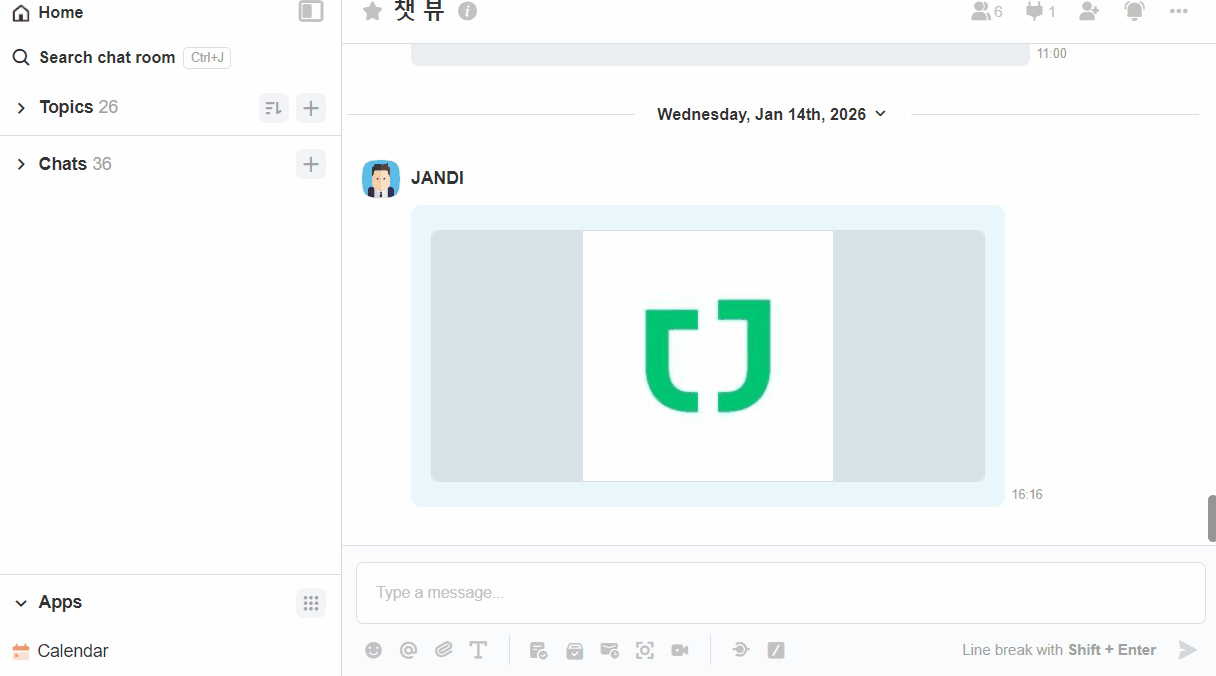Expand the Topics section

pyautogui.click(x=21, y=107)
